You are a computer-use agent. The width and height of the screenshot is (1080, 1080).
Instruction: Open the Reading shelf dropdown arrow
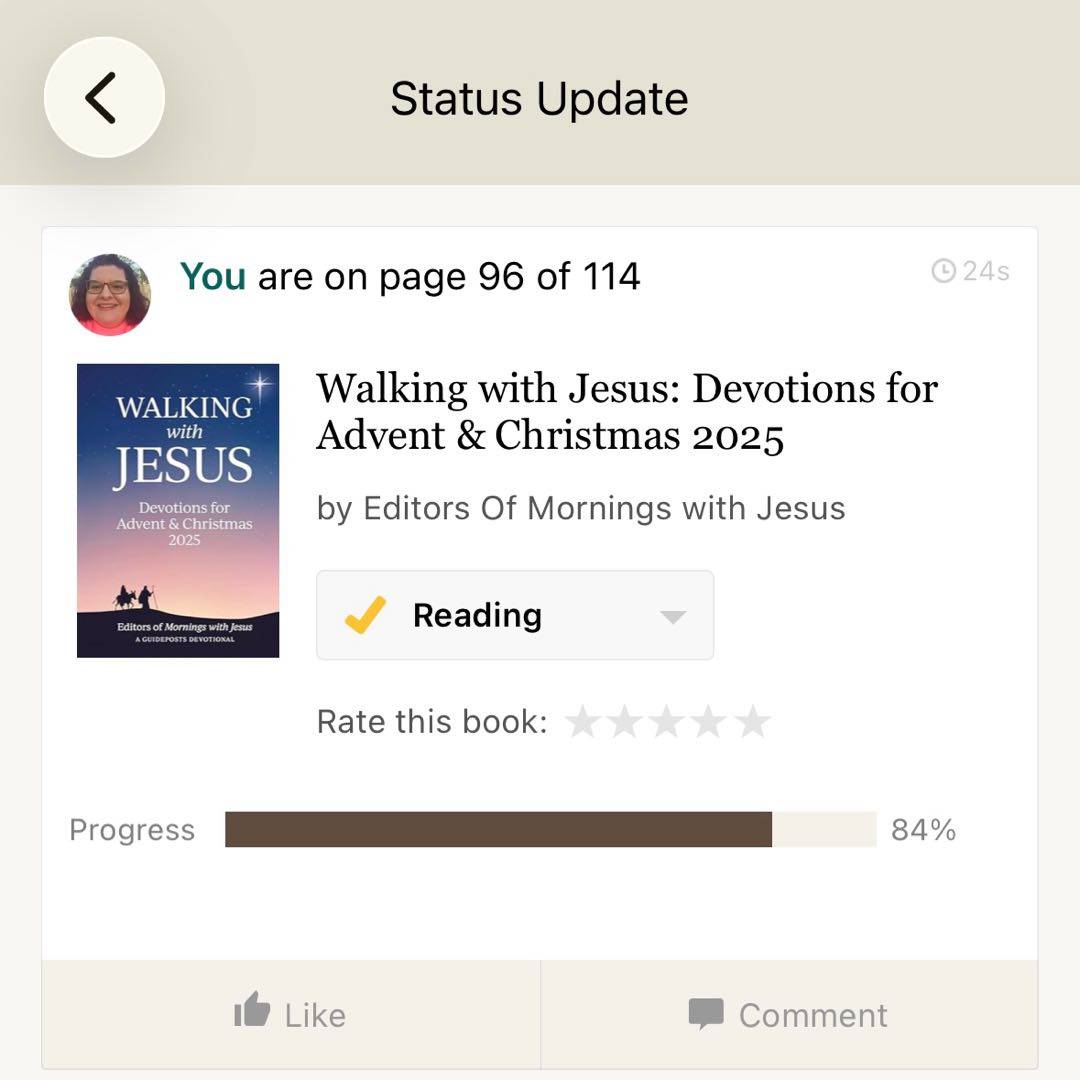coord(673,617)
